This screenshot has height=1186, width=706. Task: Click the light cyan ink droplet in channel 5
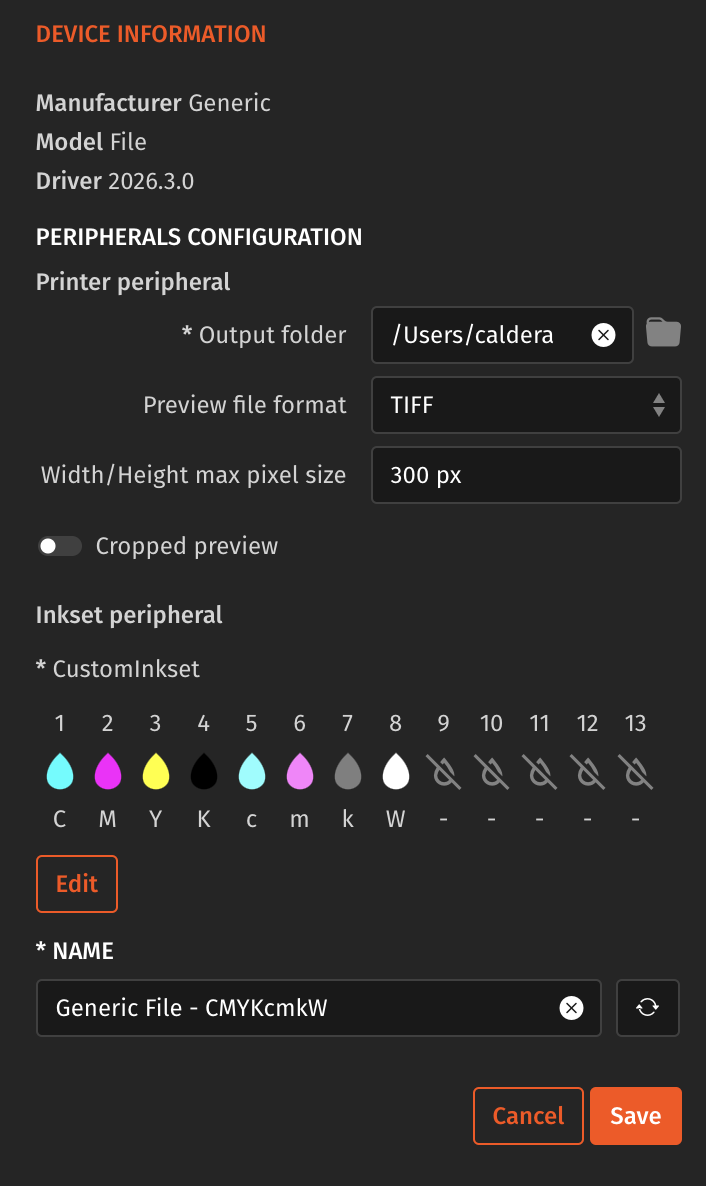(251, 770)
